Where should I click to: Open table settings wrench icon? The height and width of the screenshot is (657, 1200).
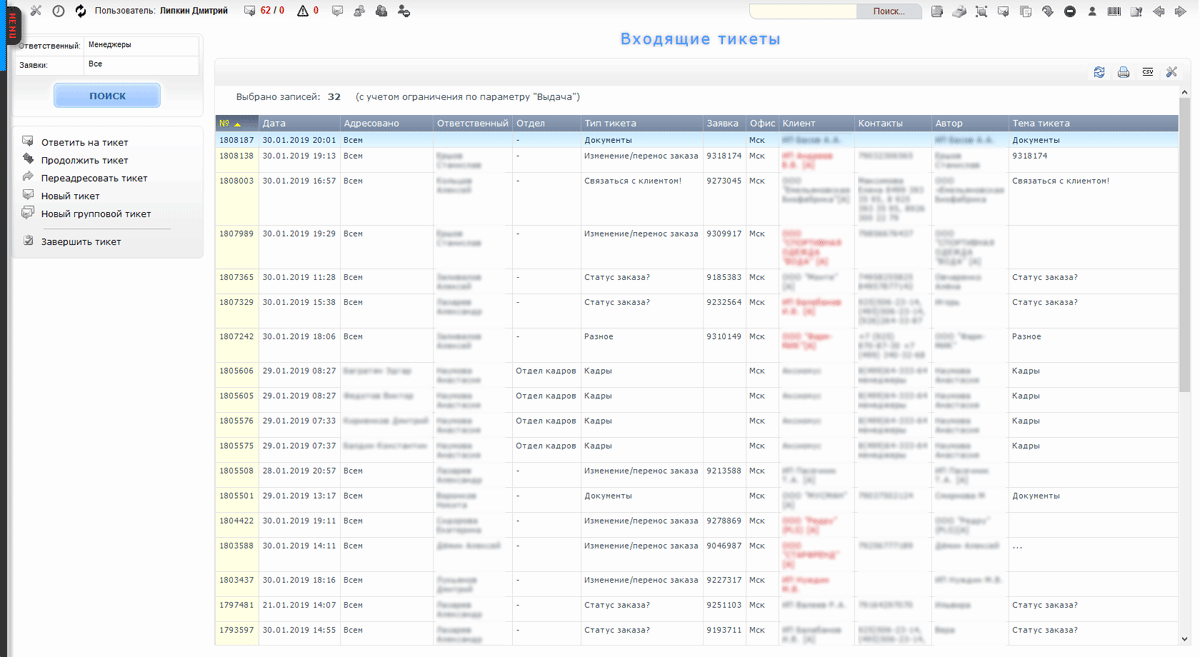pyautogui.click(x=1171, y=72)
